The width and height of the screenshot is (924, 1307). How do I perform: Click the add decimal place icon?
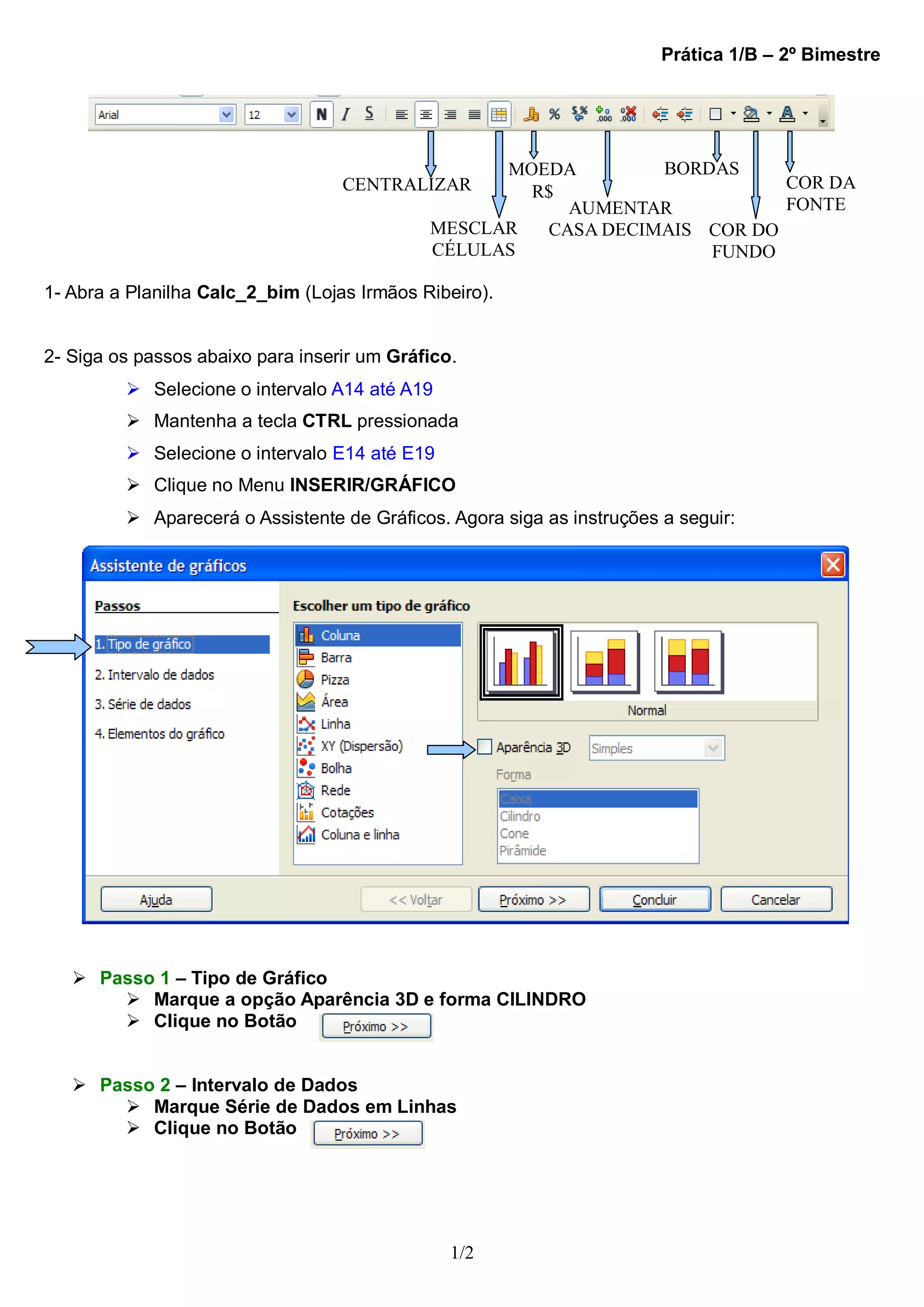click(x=604, y=115)
